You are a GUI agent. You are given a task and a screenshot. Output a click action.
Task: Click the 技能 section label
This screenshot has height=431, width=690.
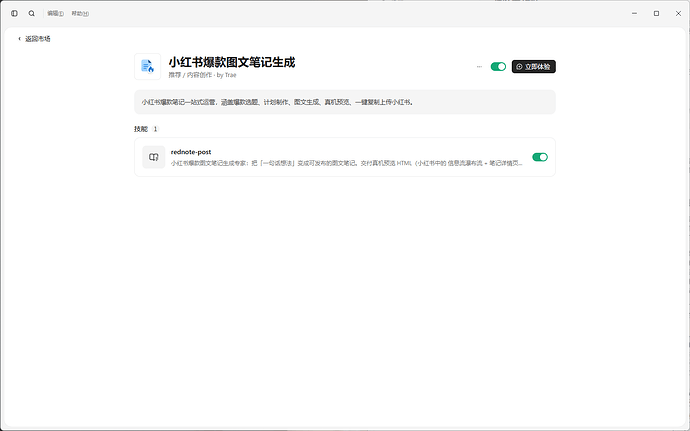click(x=141, y=129)
